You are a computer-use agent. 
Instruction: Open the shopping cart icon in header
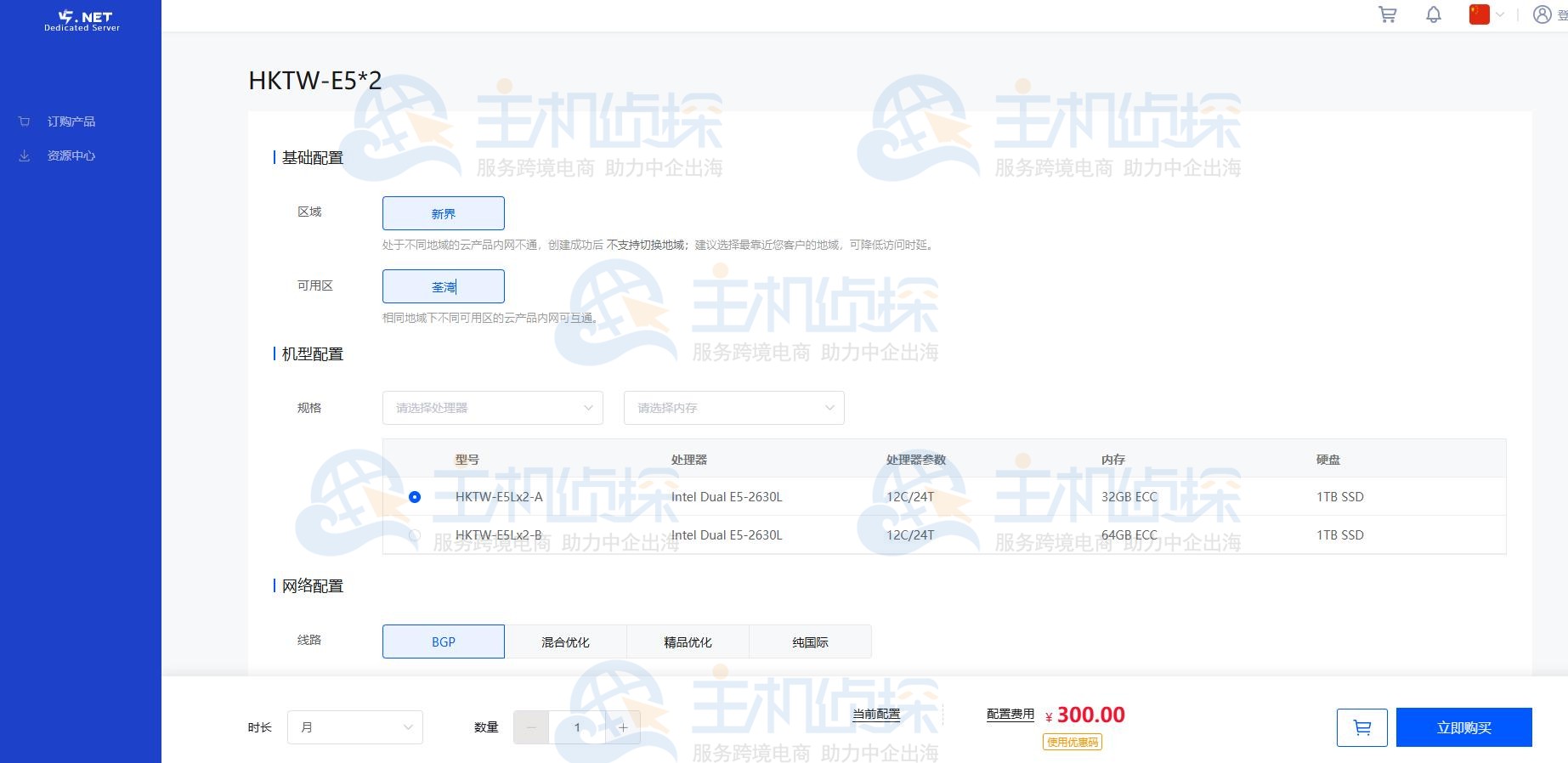click(x=1387, y=14)
